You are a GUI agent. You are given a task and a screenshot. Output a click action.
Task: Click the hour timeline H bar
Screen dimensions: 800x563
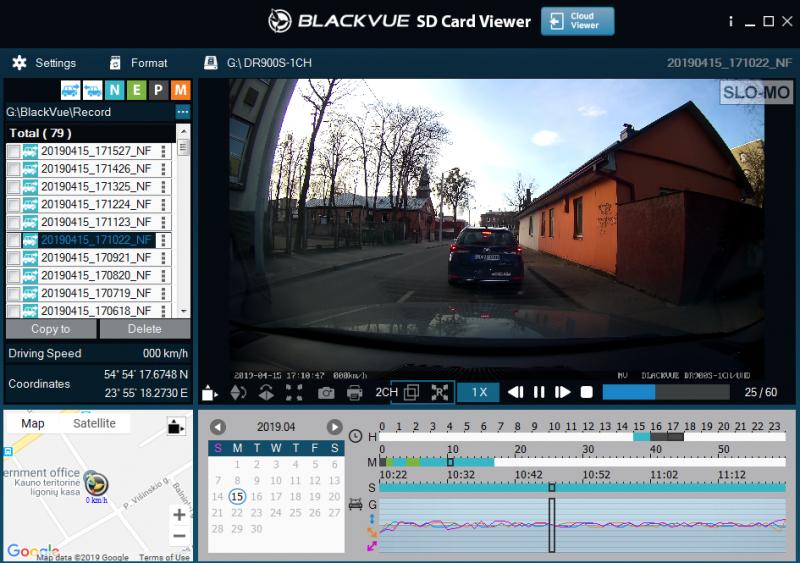point(582,437)
